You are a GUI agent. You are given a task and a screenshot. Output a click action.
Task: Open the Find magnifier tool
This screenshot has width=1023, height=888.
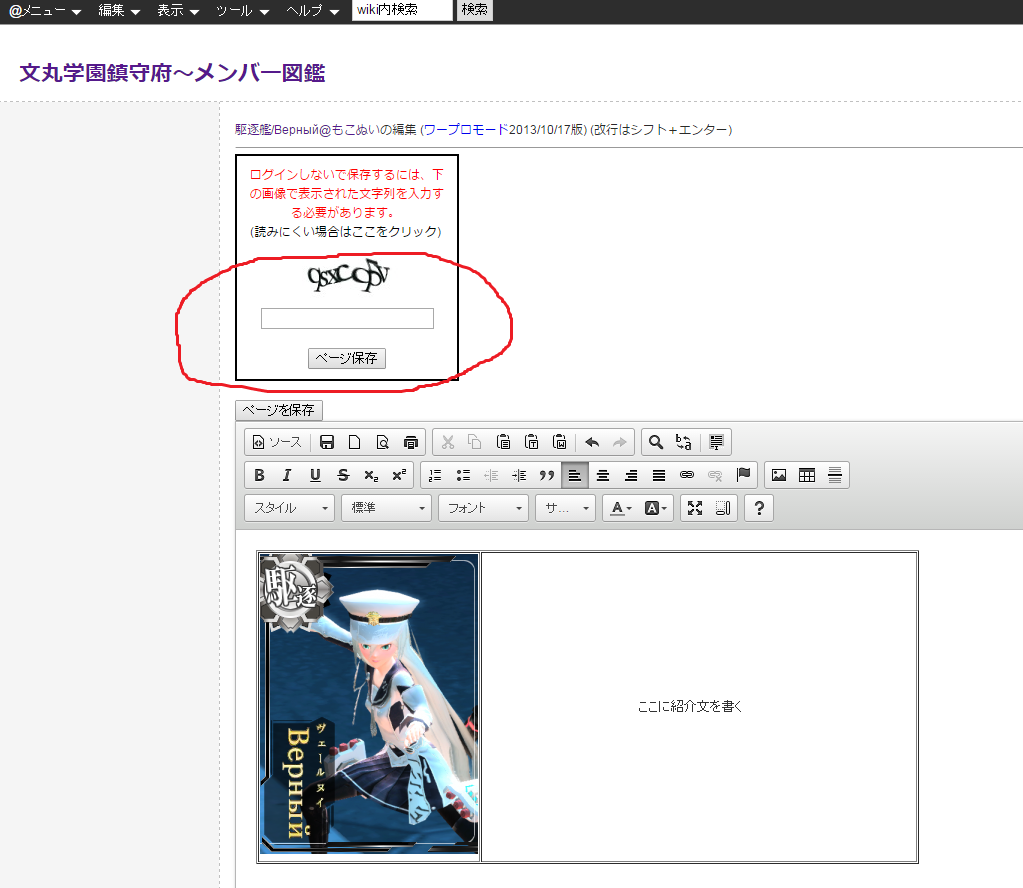click(656, 442)
